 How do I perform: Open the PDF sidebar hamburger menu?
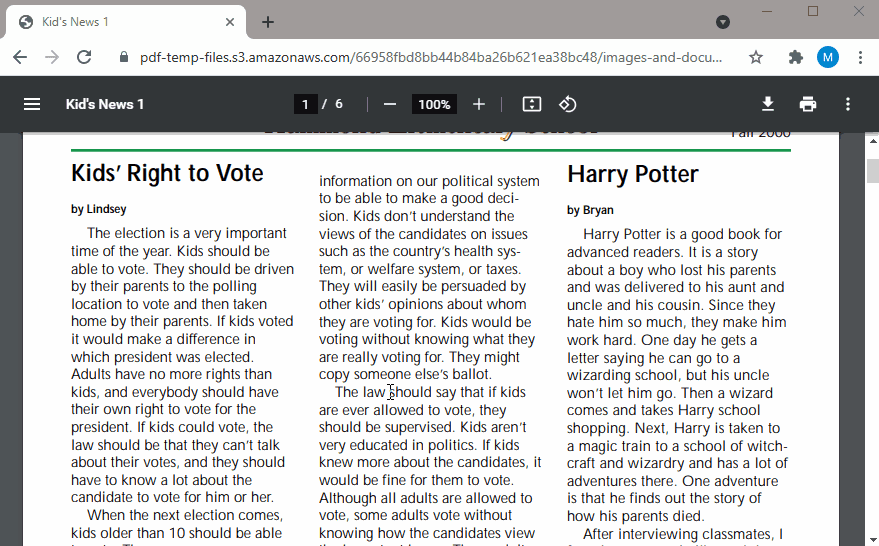[32, 104]
